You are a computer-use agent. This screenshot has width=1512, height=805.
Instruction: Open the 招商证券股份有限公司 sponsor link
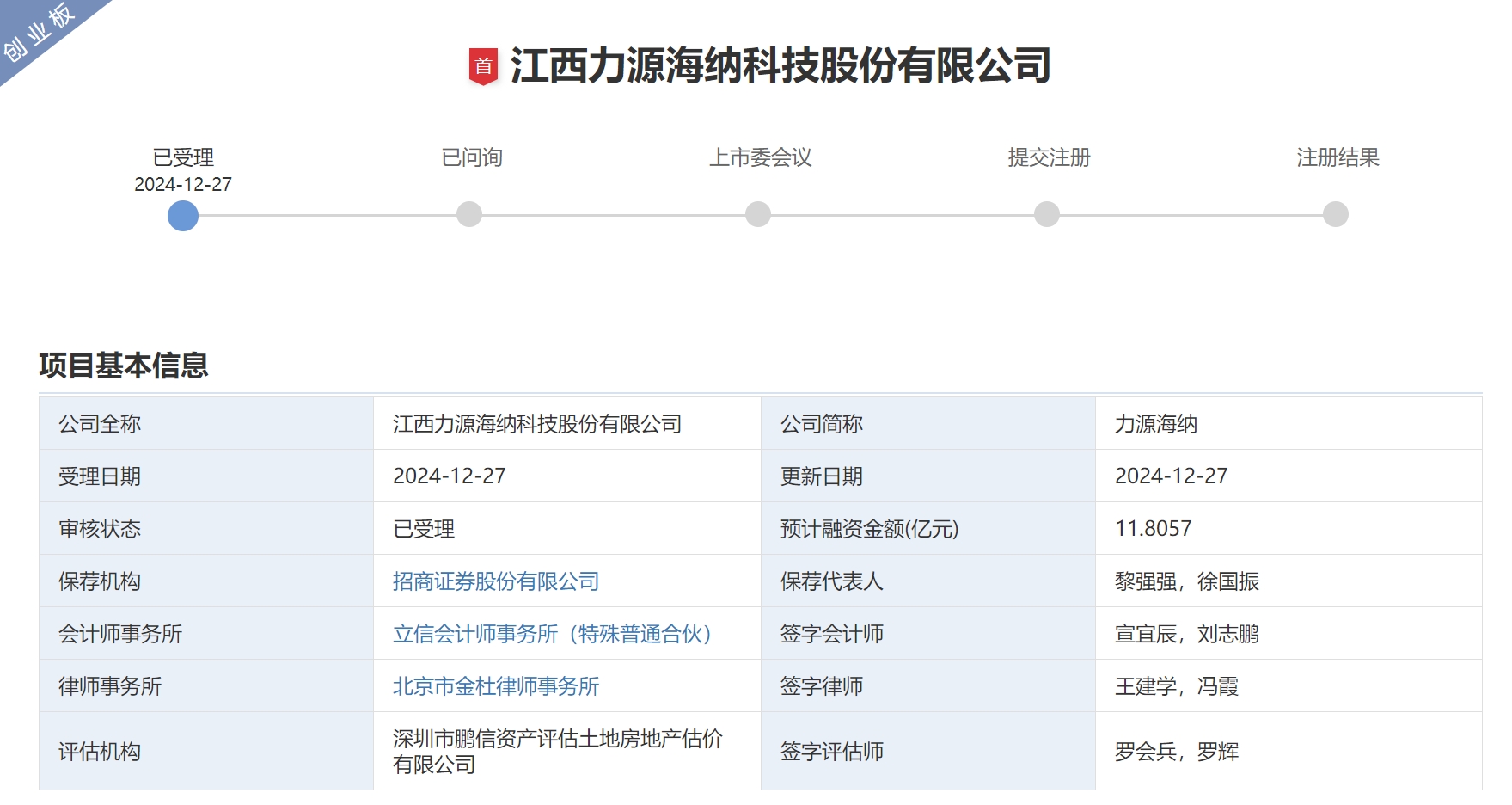495,581
